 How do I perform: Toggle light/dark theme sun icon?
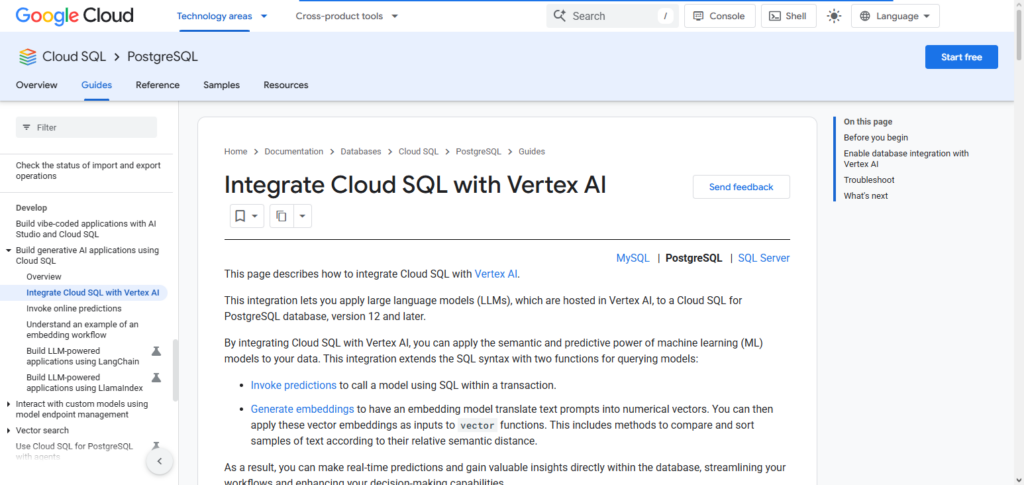point(834,16)
